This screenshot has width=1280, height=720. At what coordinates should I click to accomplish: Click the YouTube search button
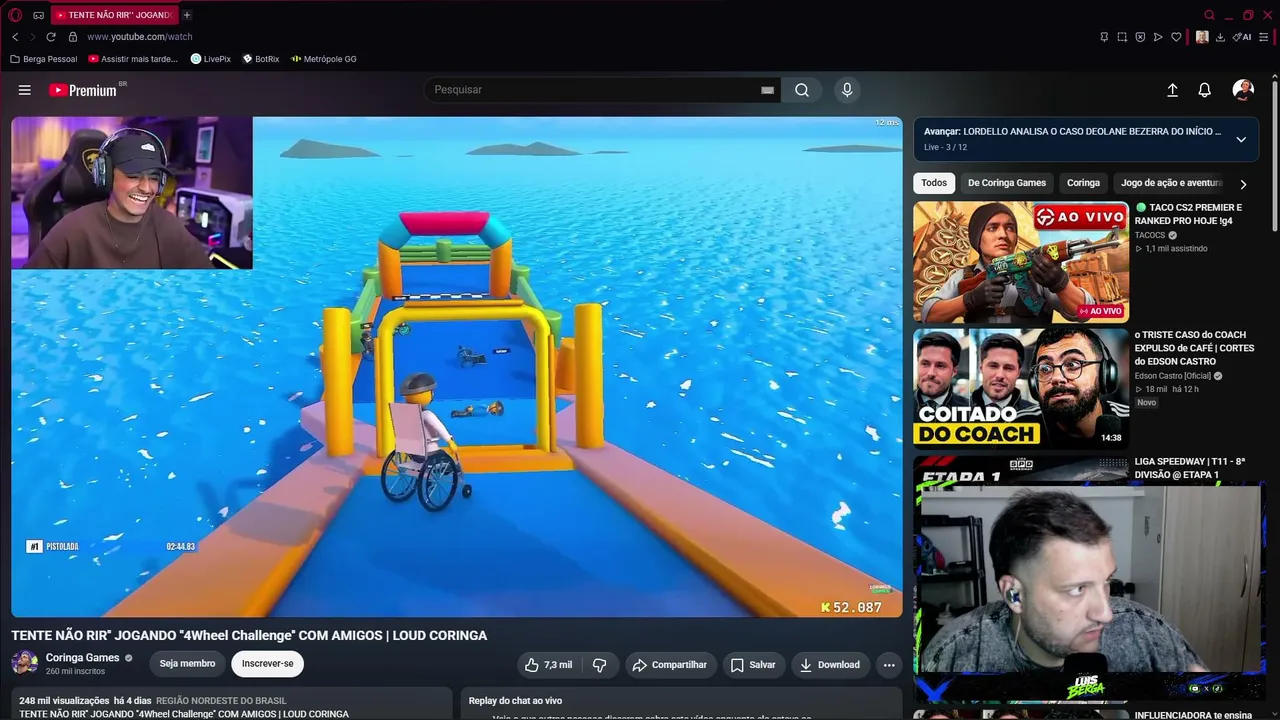[802, 90]
